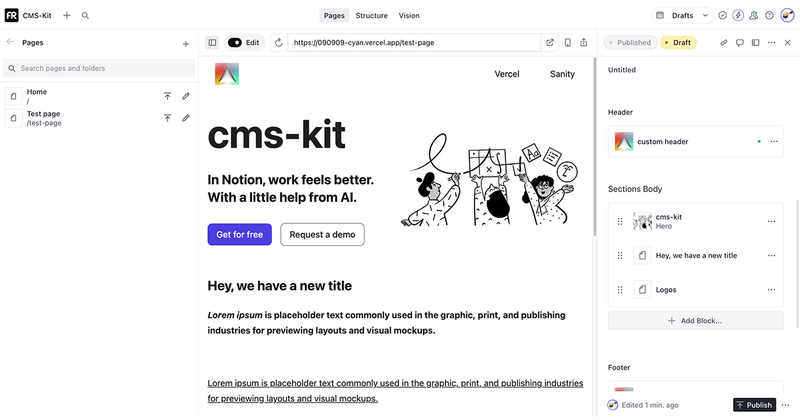Open the Logos block options menu

771,289
